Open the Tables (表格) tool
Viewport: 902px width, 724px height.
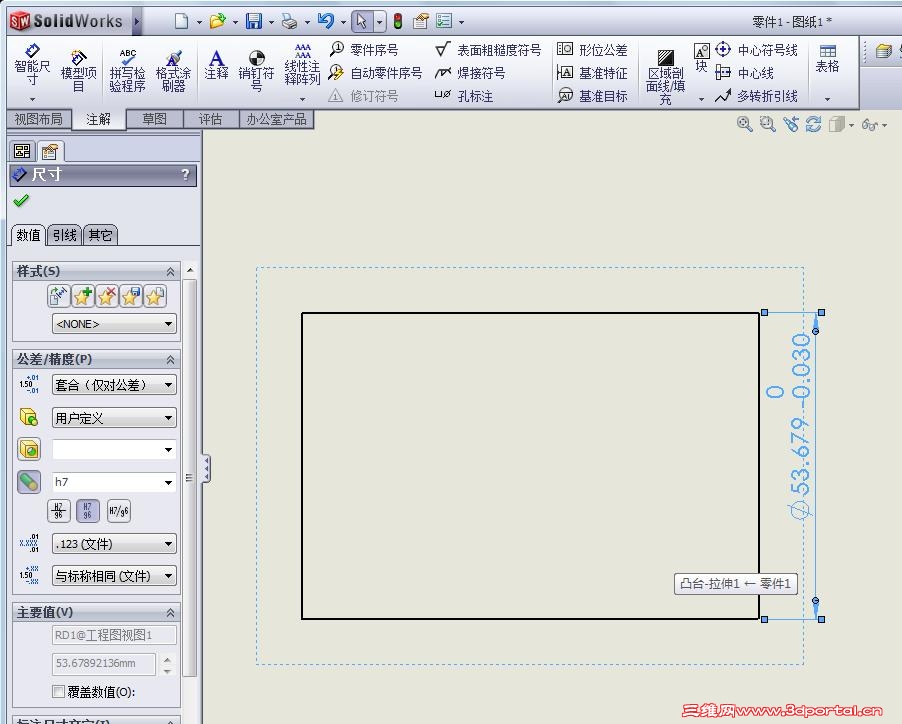coord(827,58)
